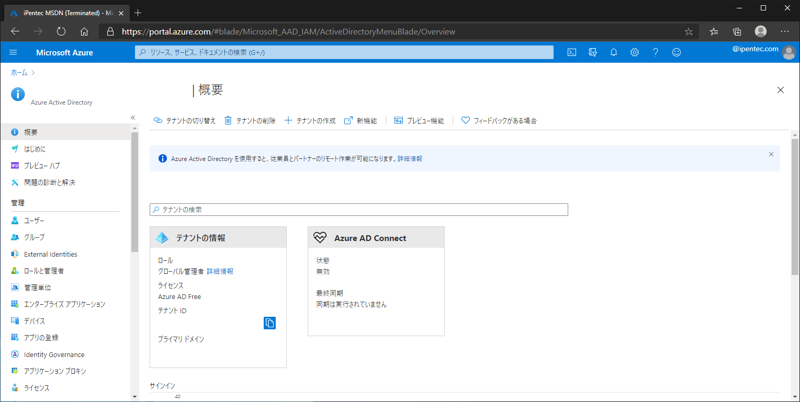
Task: Open the directory and subscription filter icon
Action: click(x=593, y=52)
